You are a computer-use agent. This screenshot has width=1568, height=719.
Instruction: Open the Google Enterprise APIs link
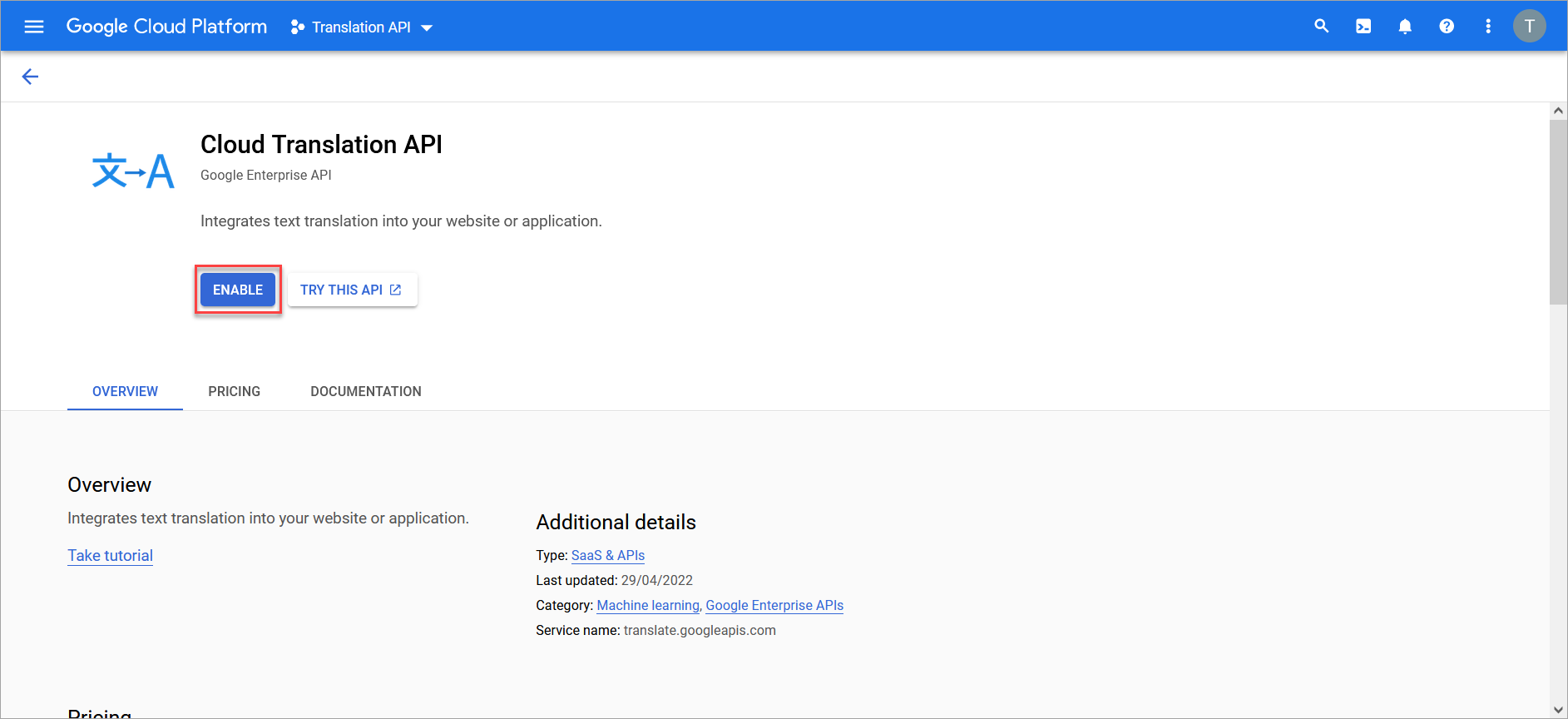tap(774, 605)
